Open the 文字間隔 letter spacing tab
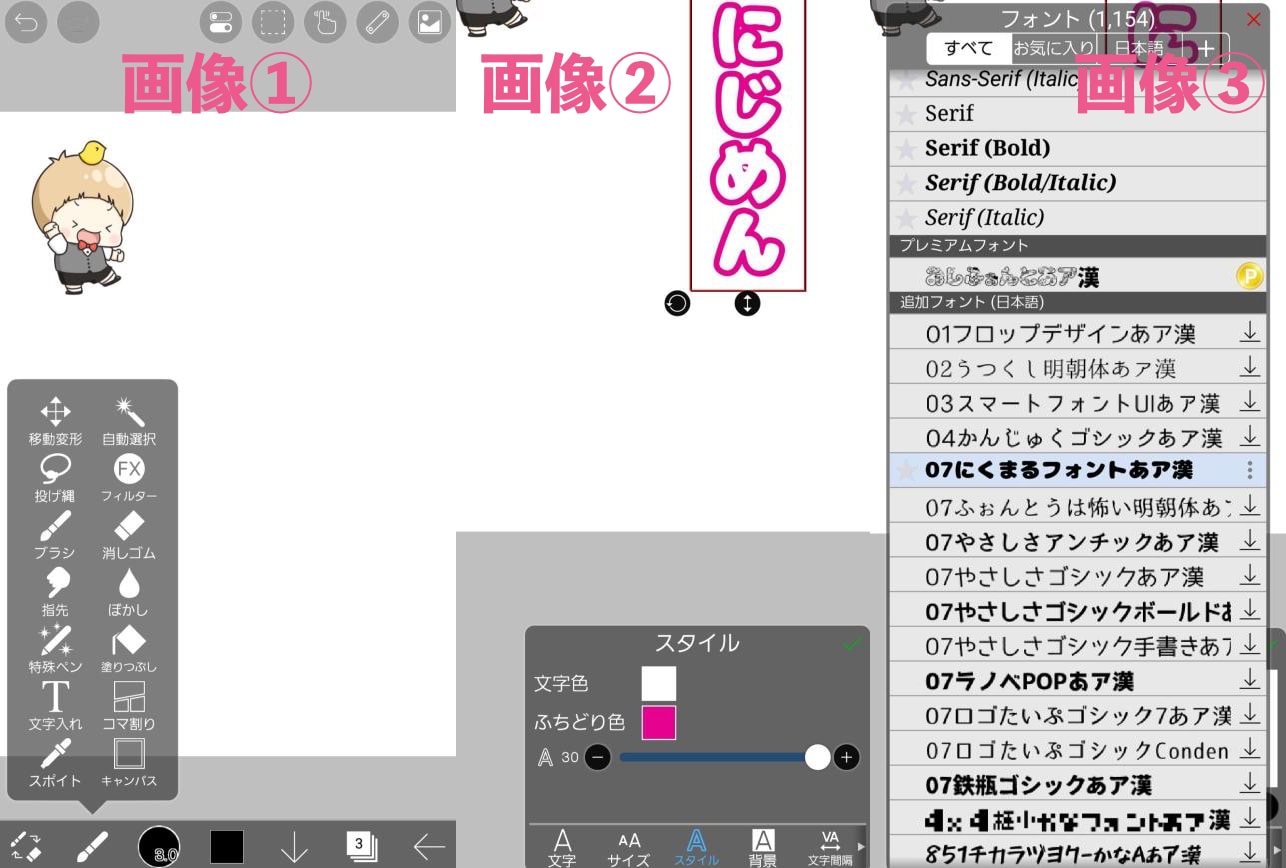 pyautogui.click(x=830, y=846)
